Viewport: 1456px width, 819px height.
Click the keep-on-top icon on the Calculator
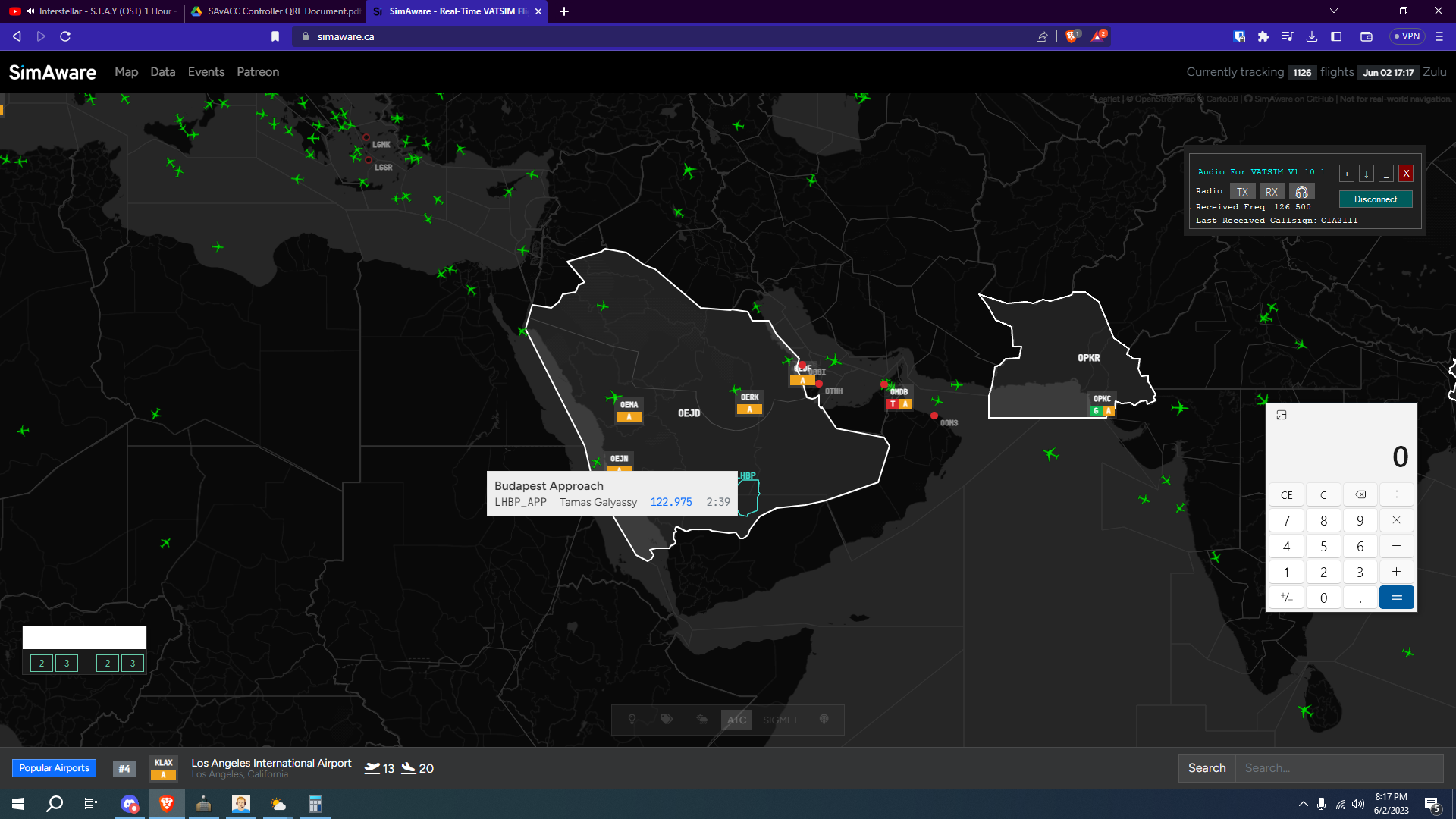tap(1282, 415)
